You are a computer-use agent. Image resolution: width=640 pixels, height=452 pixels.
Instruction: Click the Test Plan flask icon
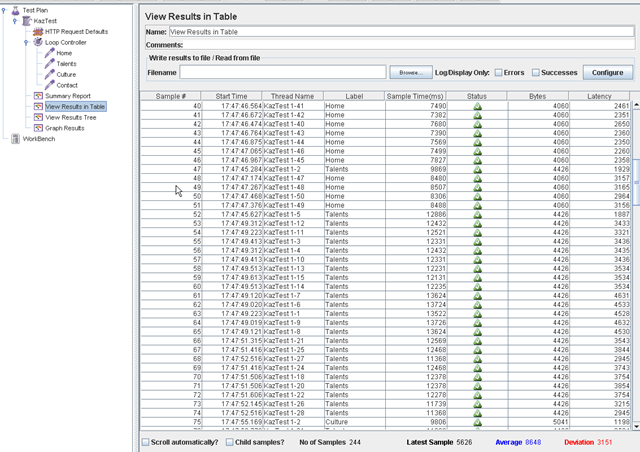pos(16,10)
